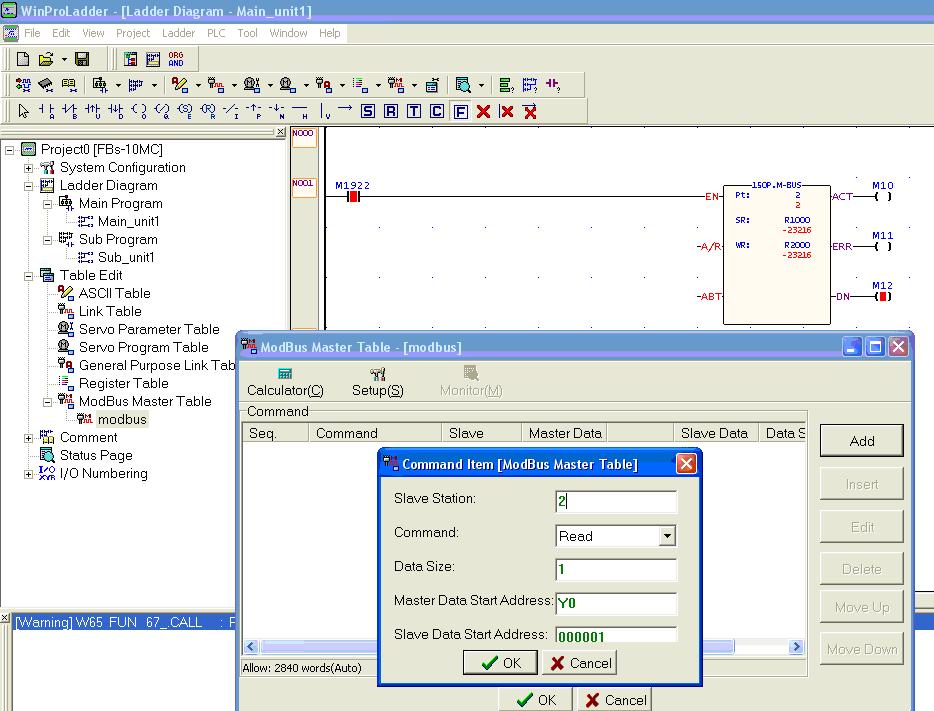Image resolution: width=934 pixels, height=711 pixels.
Task: Confirm Command Item dialog with OK
Action: click(500, 663)
